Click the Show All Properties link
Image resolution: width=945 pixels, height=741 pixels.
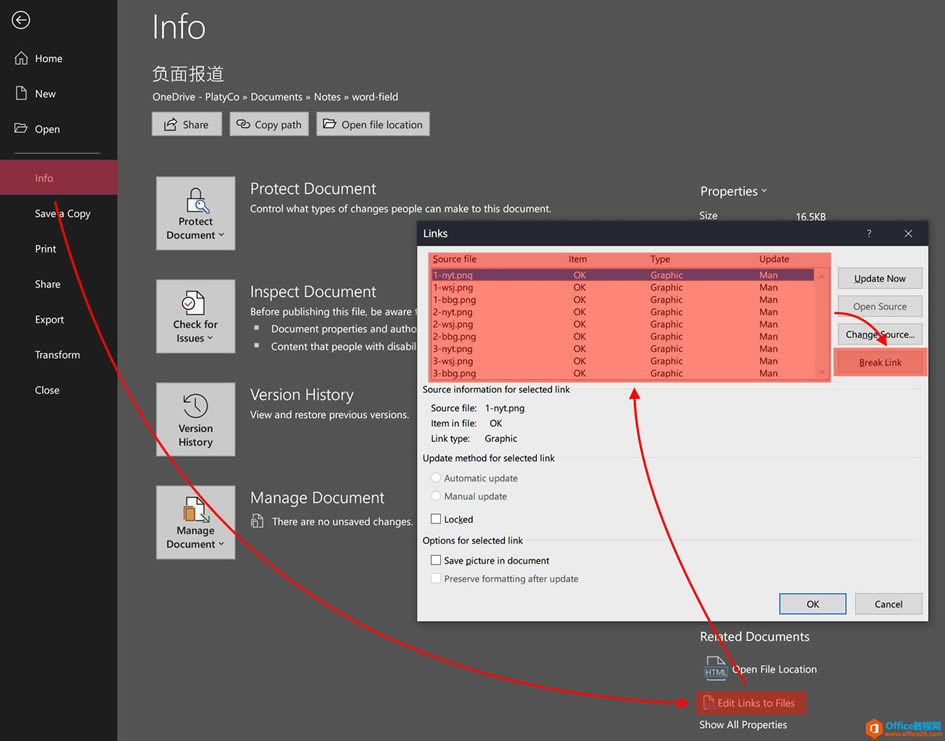pyautogui.click(x=743, y=725)
